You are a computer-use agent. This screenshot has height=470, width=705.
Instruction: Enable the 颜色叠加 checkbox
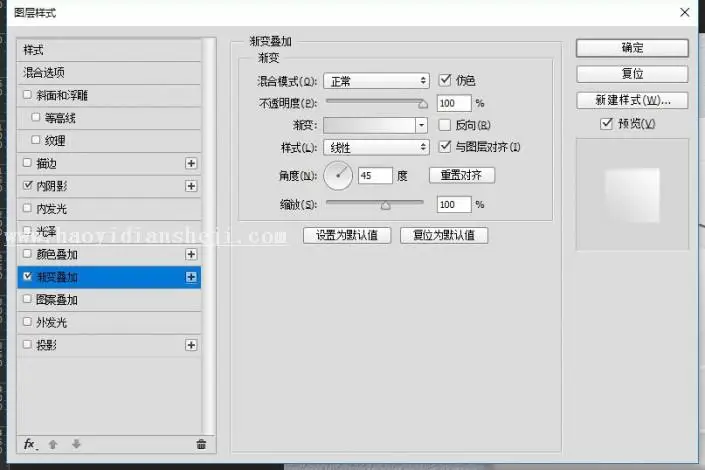tap(27, 254)
